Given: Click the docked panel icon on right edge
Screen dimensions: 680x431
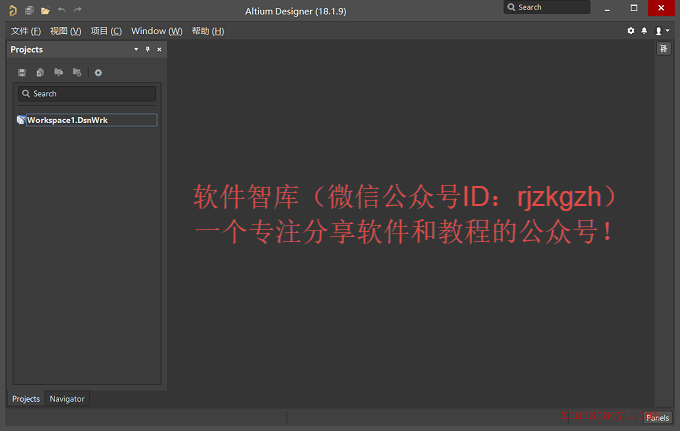Looking at the screenshot, I should (x=664, y=49).
